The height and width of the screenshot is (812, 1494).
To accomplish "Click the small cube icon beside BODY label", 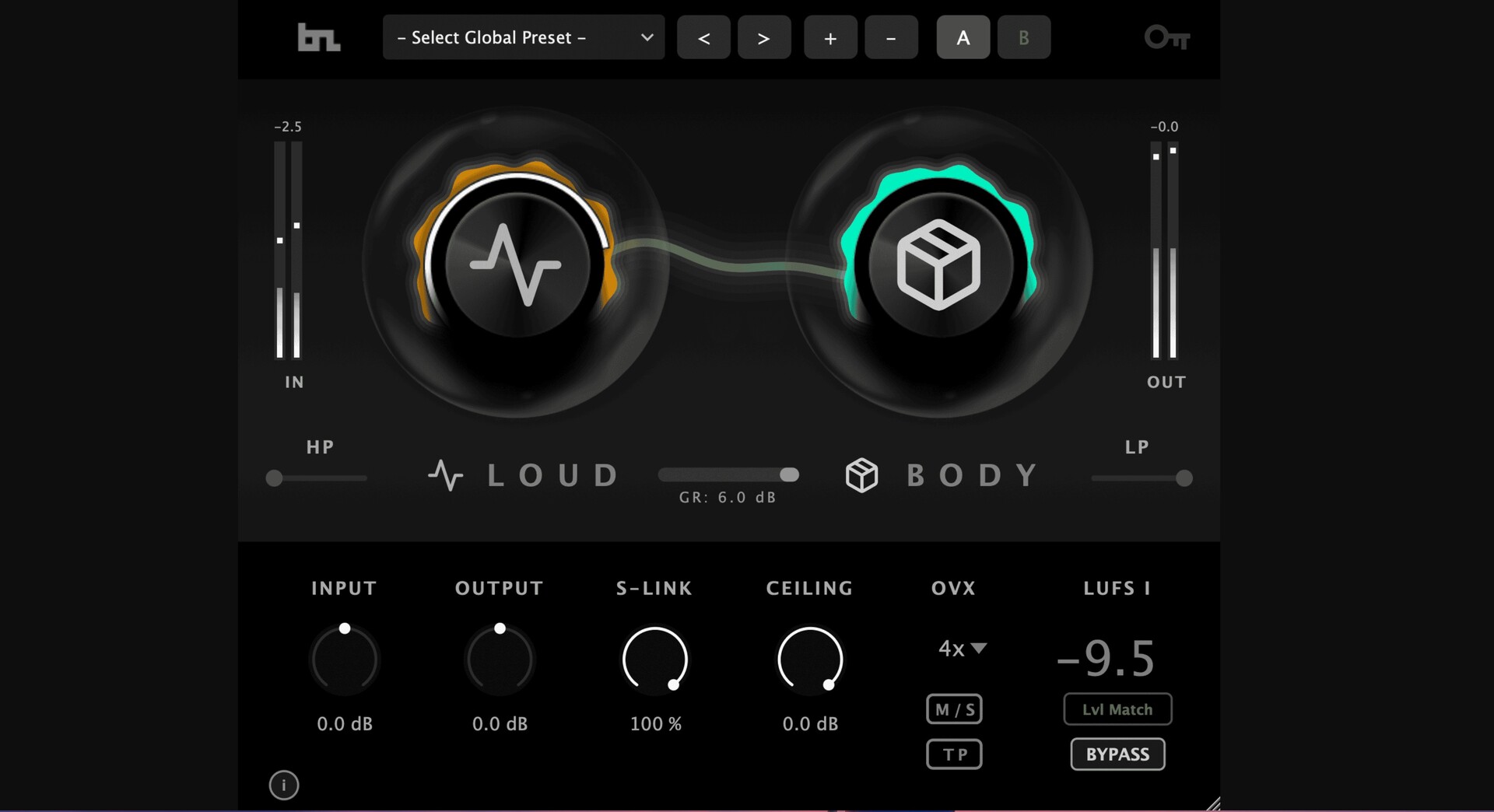I will coord(861,475).
